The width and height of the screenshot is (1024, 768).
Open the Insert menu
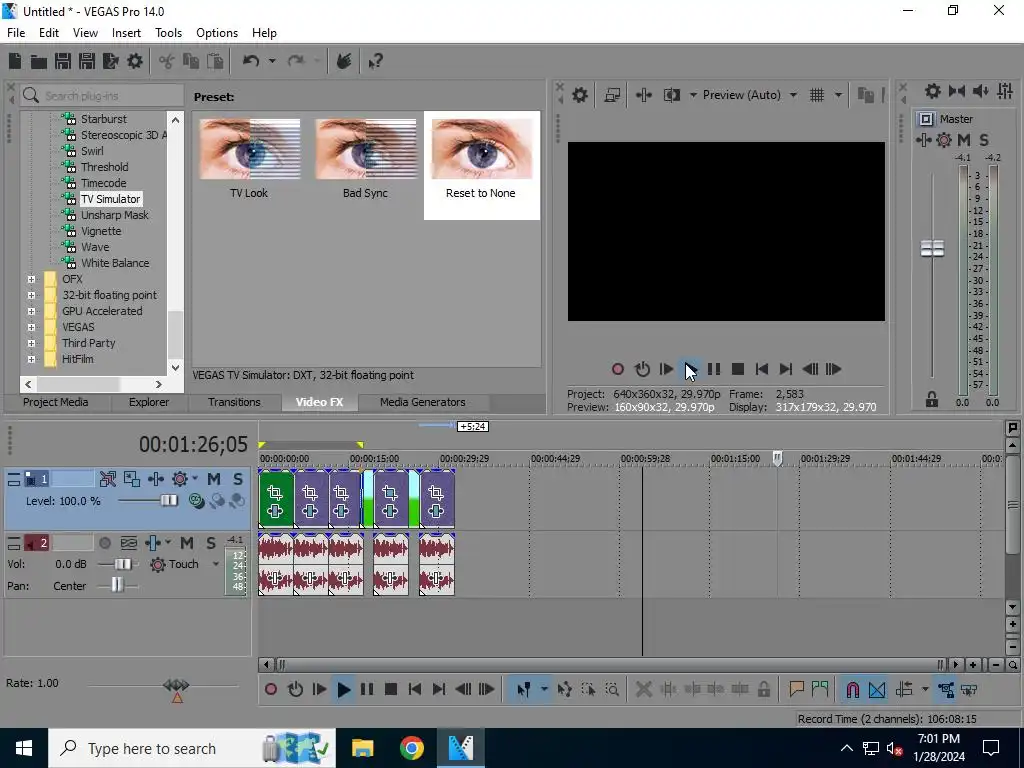(126, 33)
